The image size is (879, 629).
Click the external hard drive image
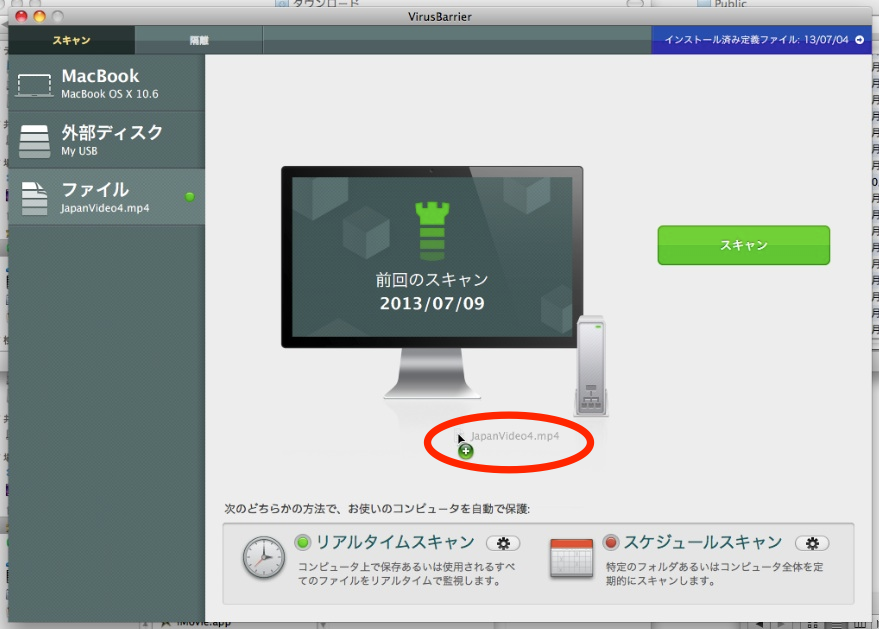591,366
